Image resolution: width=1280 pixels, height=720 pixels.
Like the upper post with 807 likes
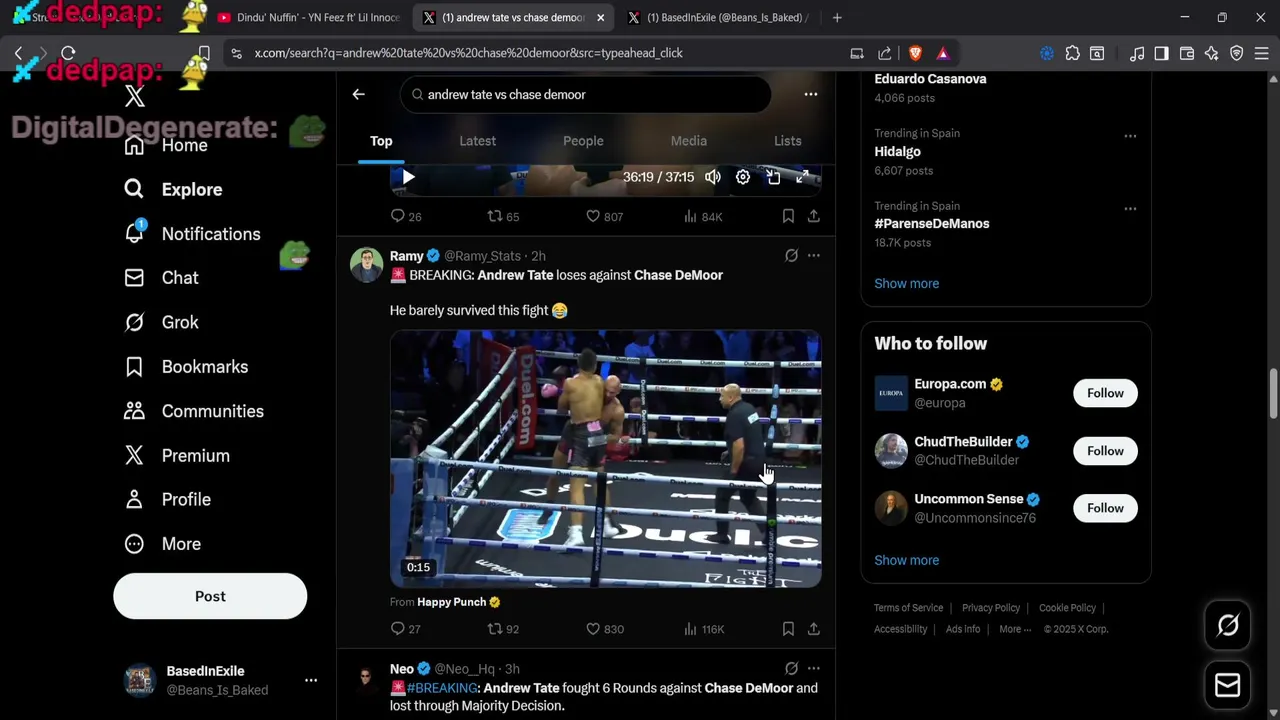click(604, 216)
